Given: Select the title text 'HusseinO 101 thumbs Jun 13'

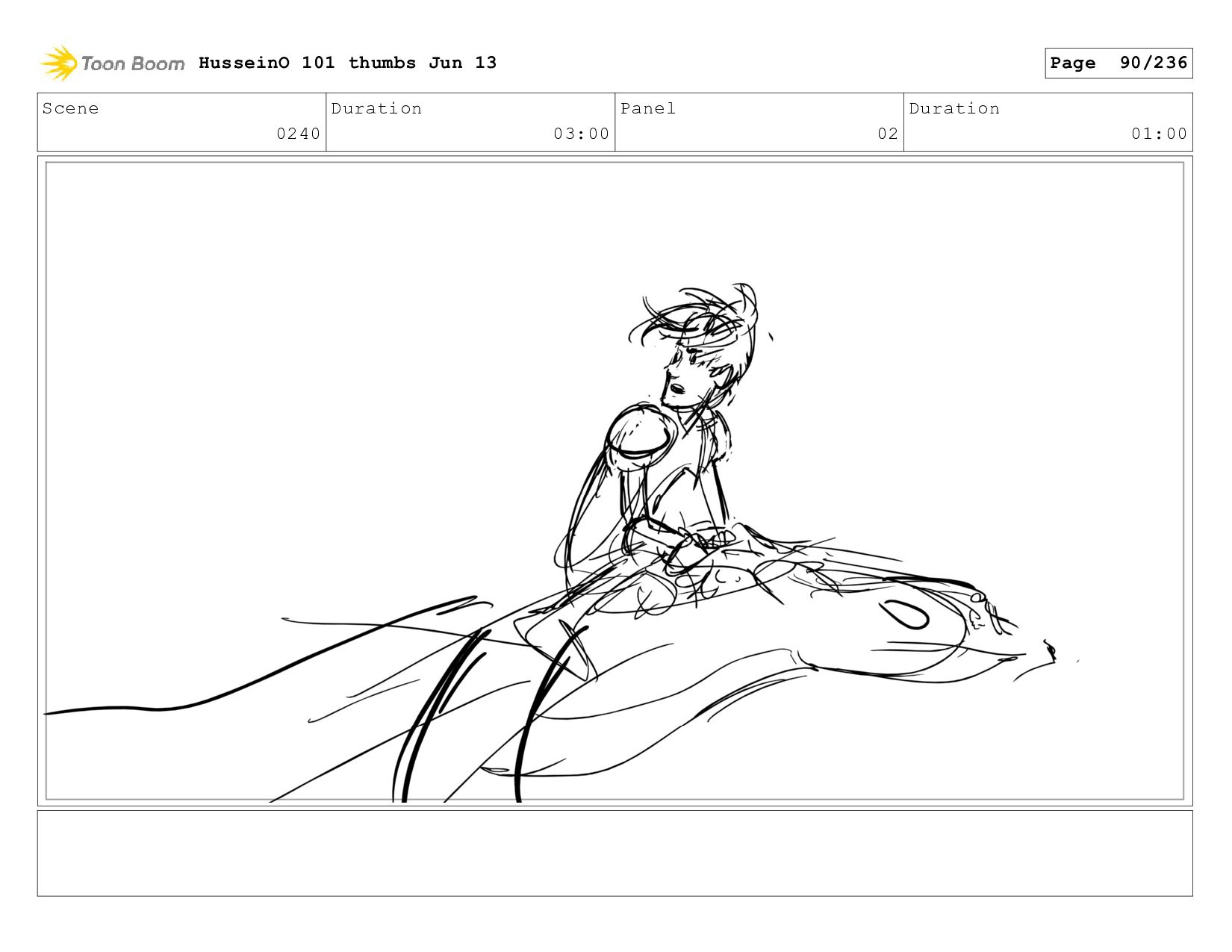Looking at the screenshot, I should click(x=347, y=63).
